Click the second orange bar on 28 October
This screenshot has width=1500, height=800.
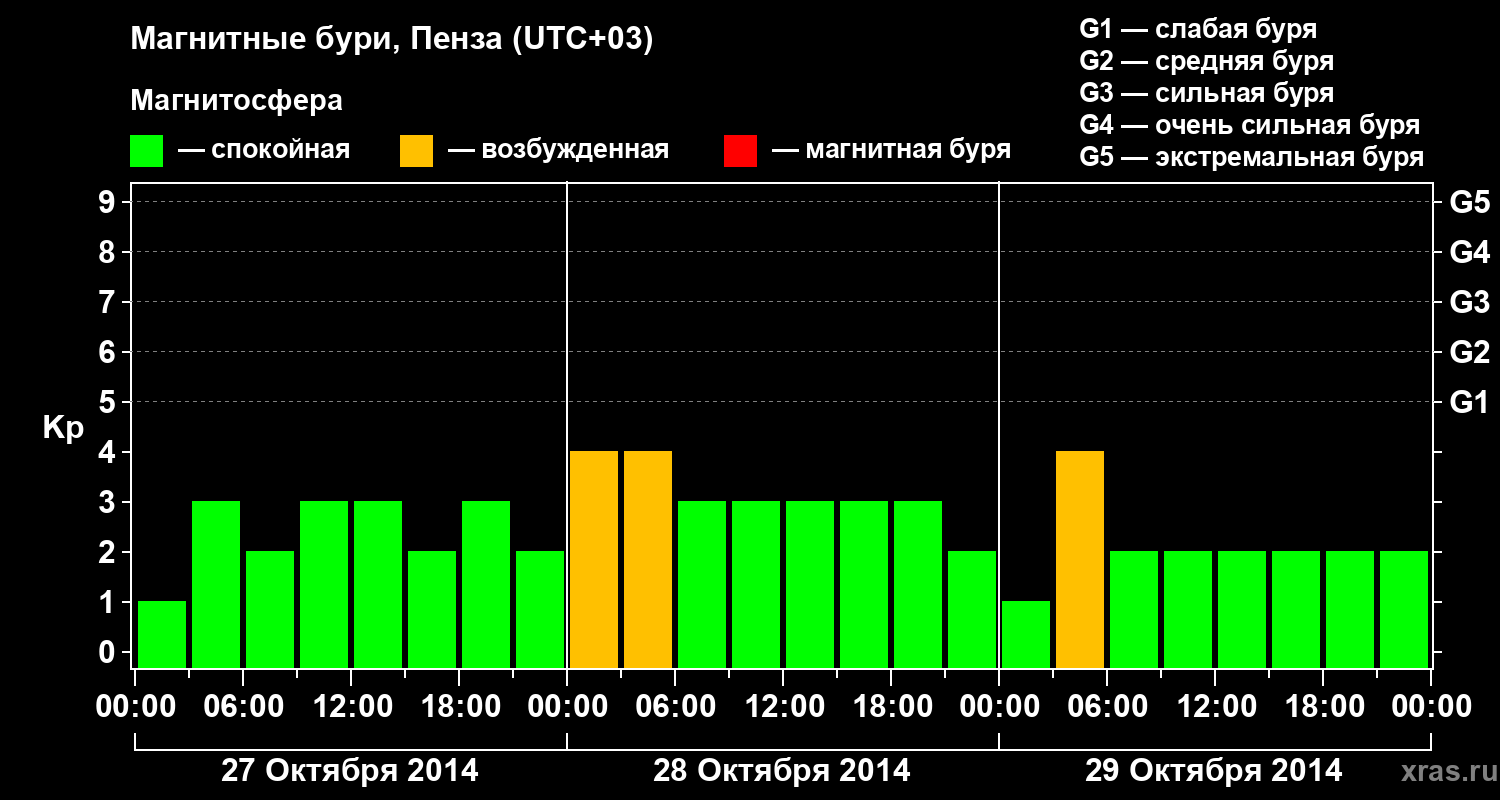point(648,559)
